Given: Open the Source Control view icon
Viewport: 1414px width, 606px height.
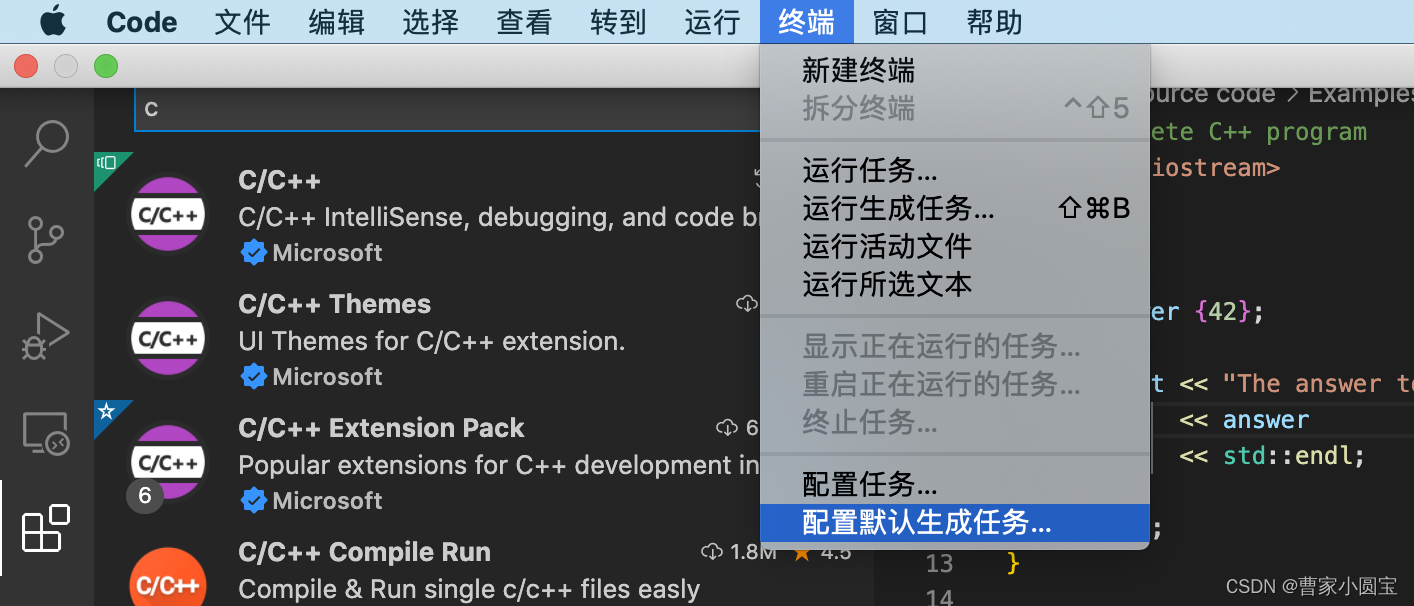Looking at the screenshot, I should click(46, 240).
